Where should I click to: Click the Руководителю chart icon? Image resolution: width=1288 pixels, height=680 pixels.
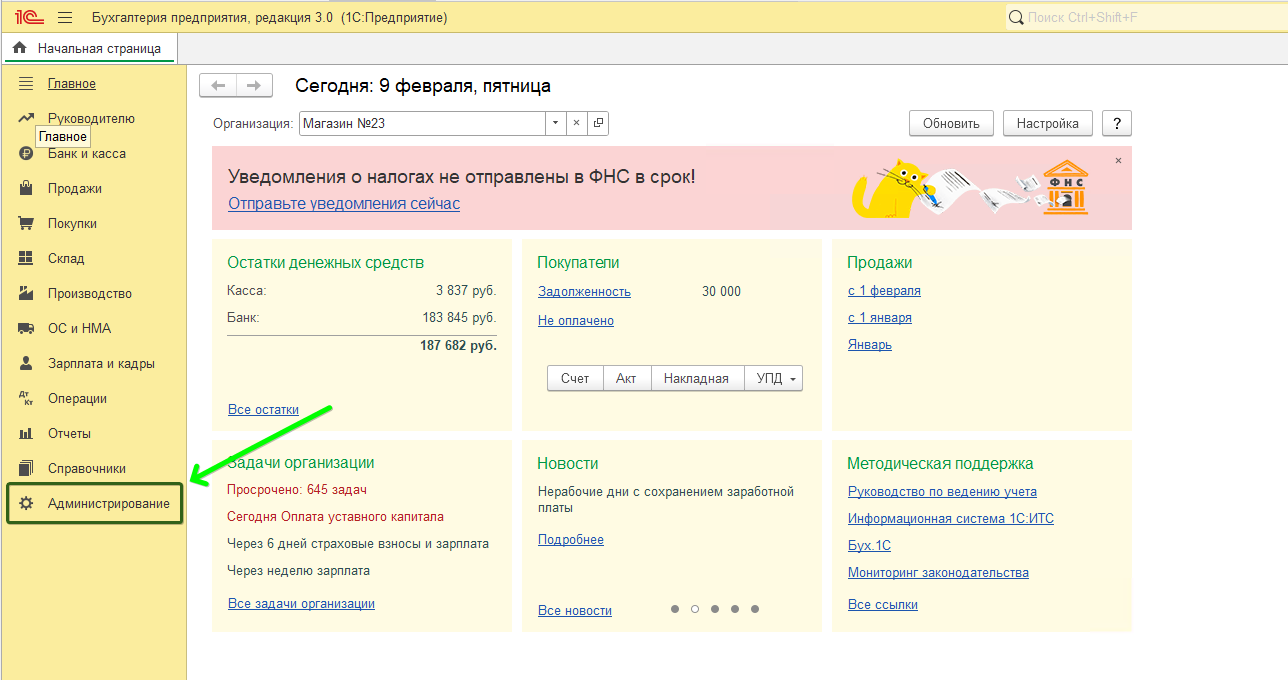pyautogui.click(x=27, y=118)
